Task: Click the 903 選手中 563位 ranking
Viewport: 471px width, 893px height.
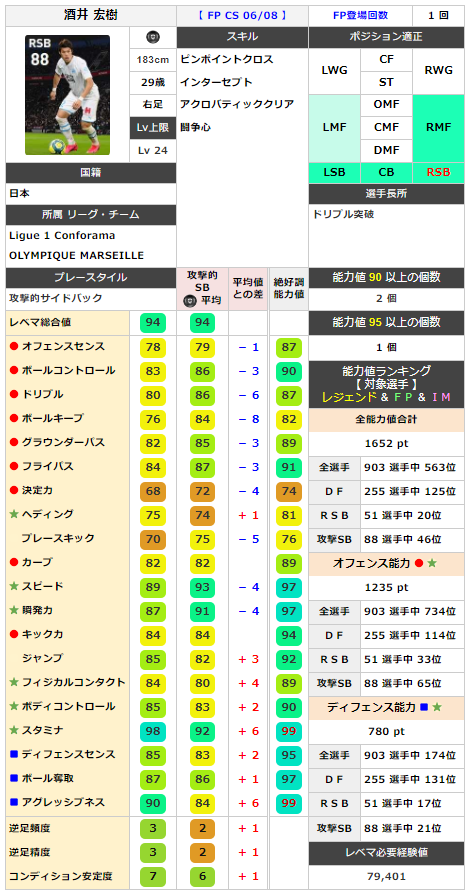Action: (x=412, y=467)
